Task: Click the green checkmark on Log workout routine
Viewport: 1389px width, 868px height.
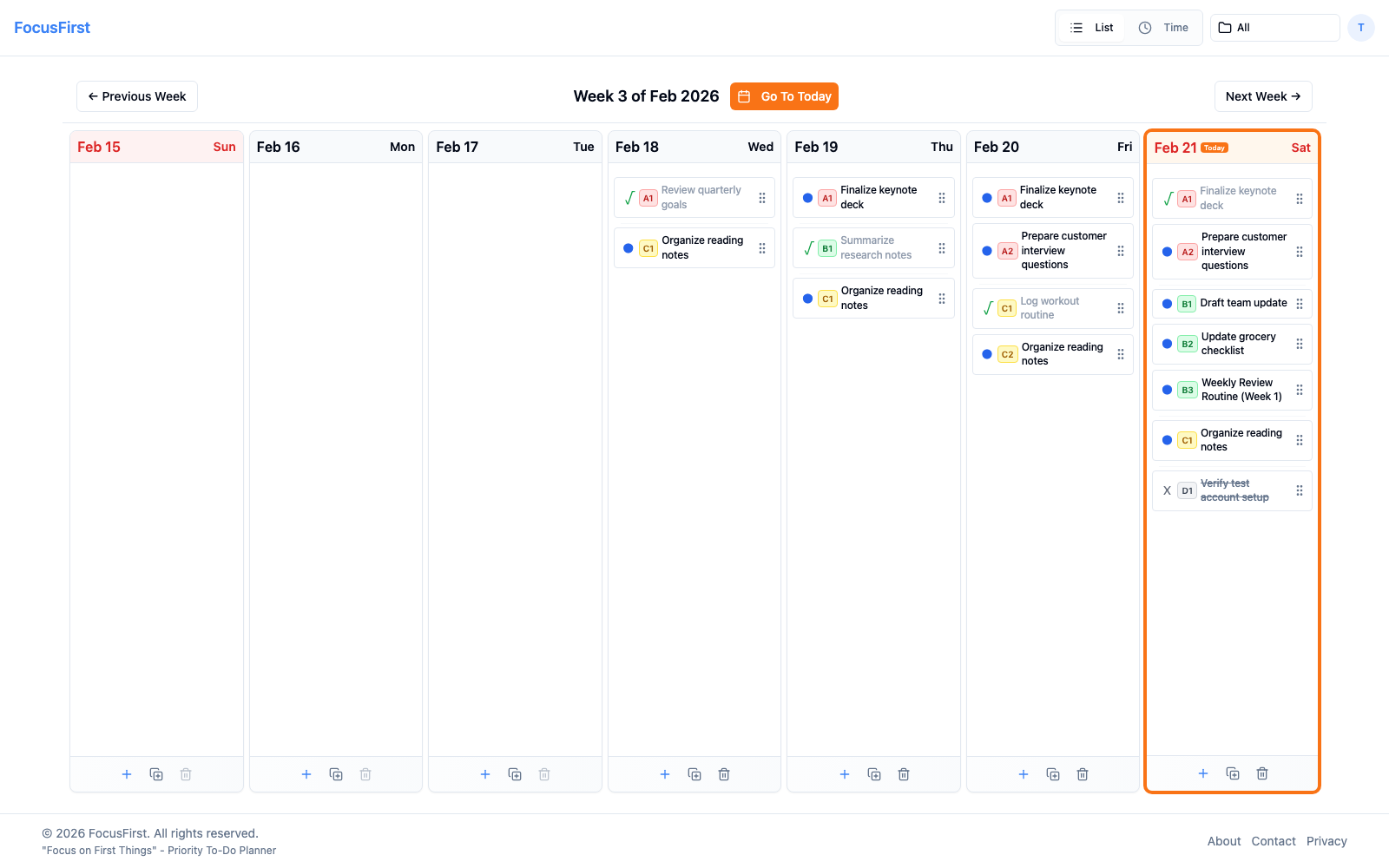Action: (988, 308)
